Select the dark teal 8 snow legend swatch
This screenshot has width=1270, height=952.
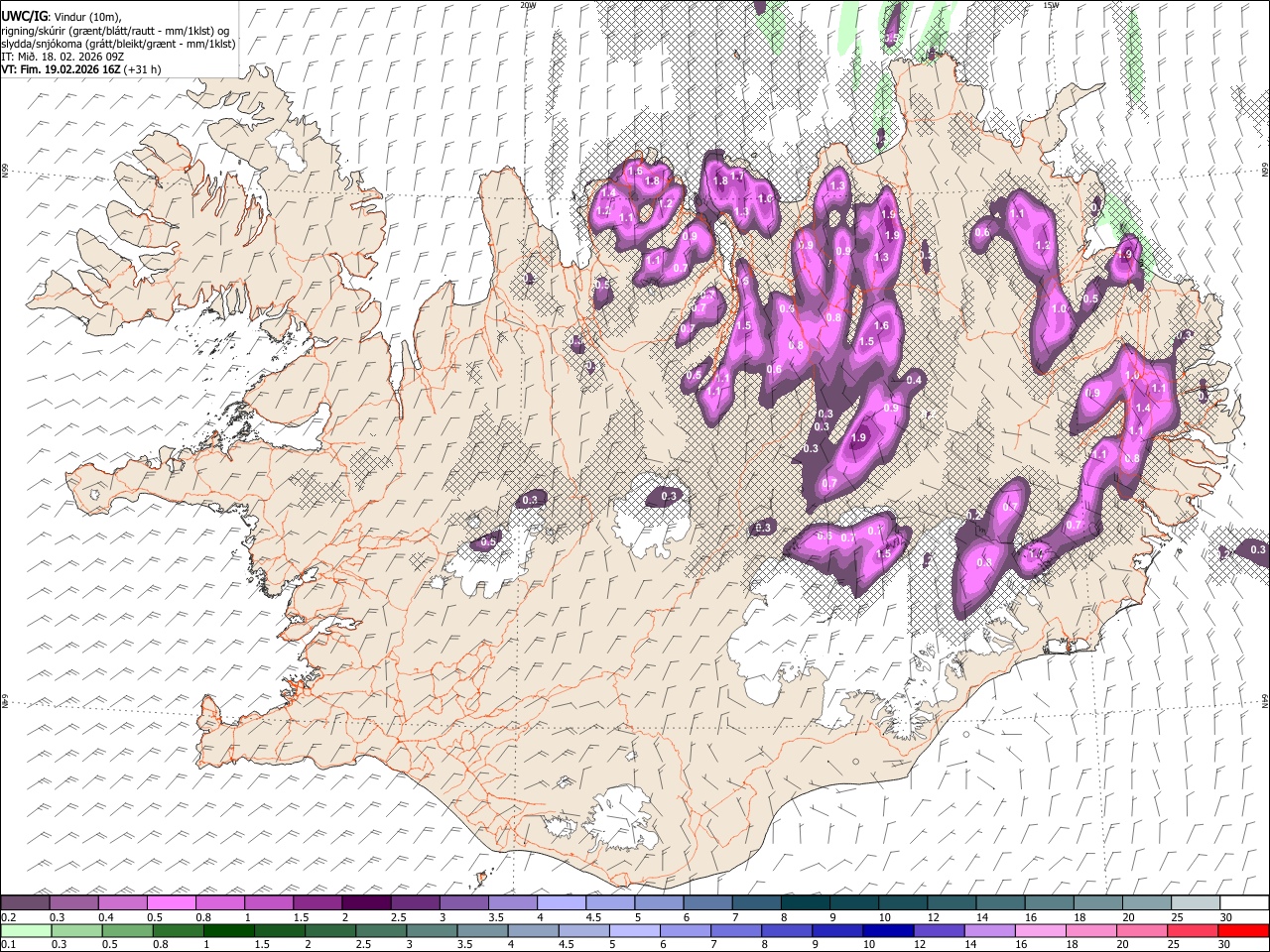coord(805,903)
